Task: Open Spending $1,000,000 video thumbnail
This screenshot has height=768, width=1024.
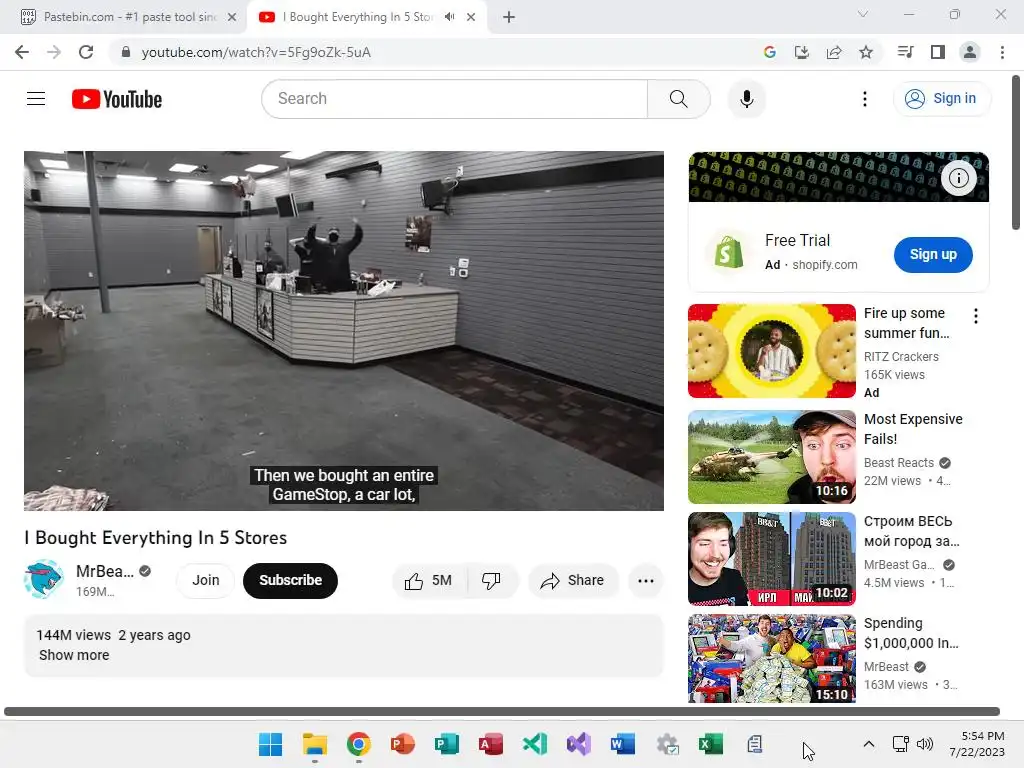Action: point(771,658)
